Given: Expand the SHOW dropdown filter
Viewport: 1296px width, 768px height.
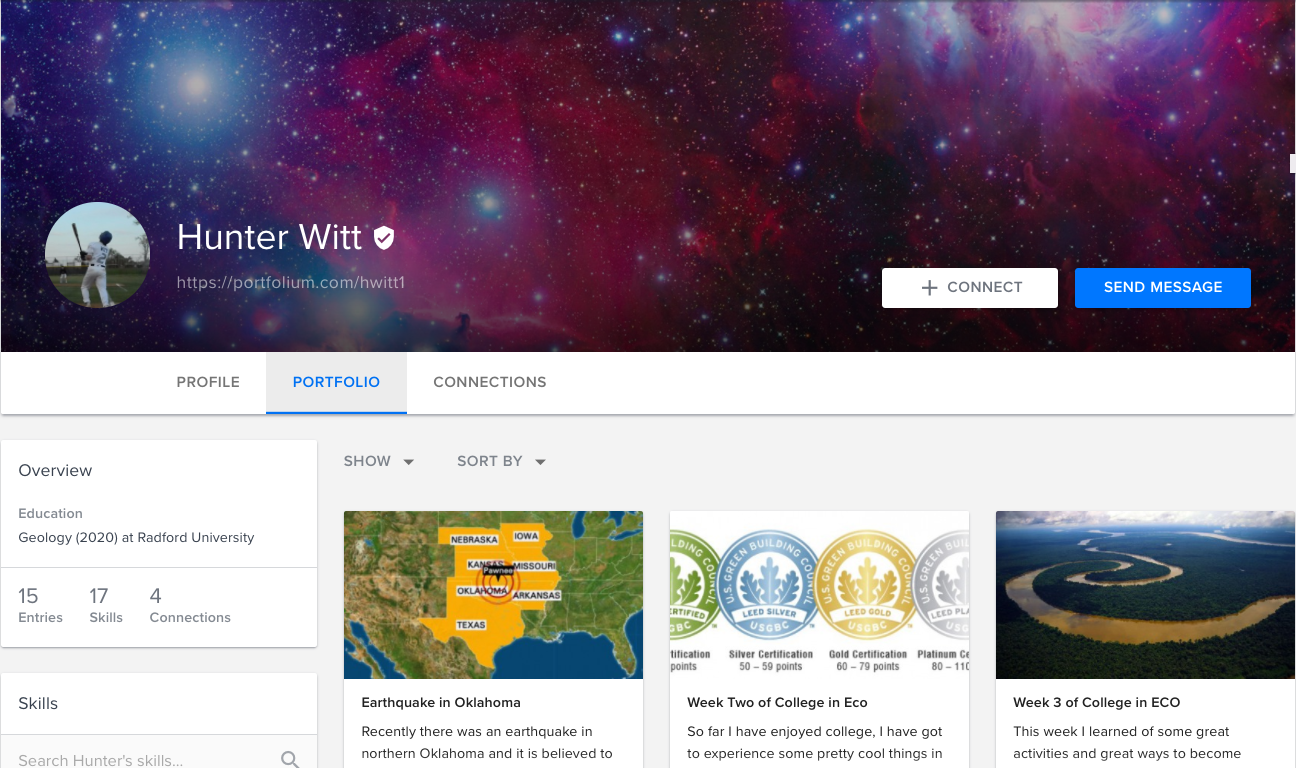Looking at the screenshot, I should point(379,461).
